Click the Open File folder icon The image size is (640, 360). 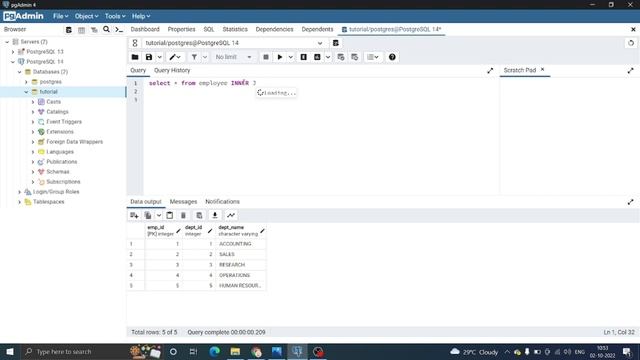[x=135, y=57]
